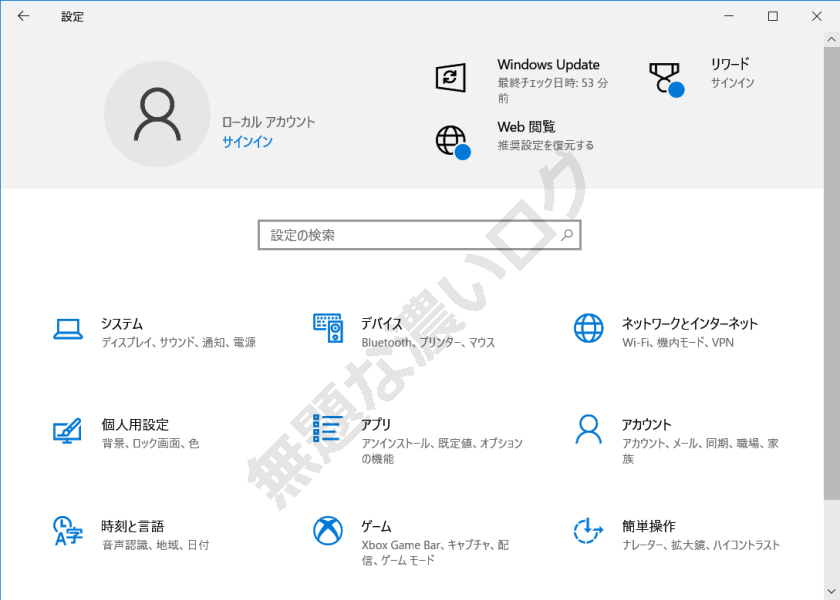
Task: Click the Windows Update refresh icon
Action: pos(451,77)
